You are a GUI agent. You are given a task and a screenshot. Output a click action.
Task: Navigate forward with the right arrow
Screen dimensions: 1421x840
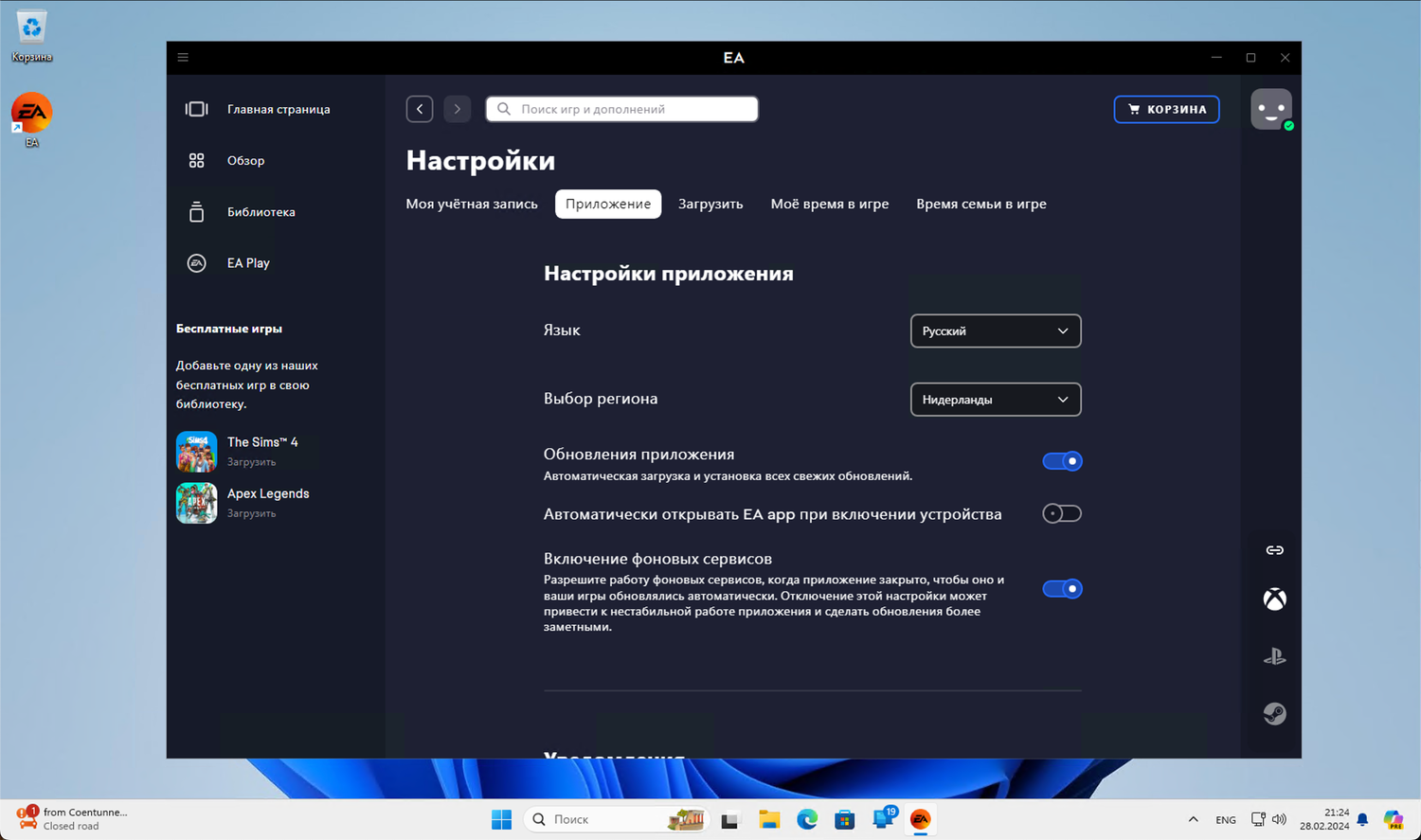[x=458, y=109]
